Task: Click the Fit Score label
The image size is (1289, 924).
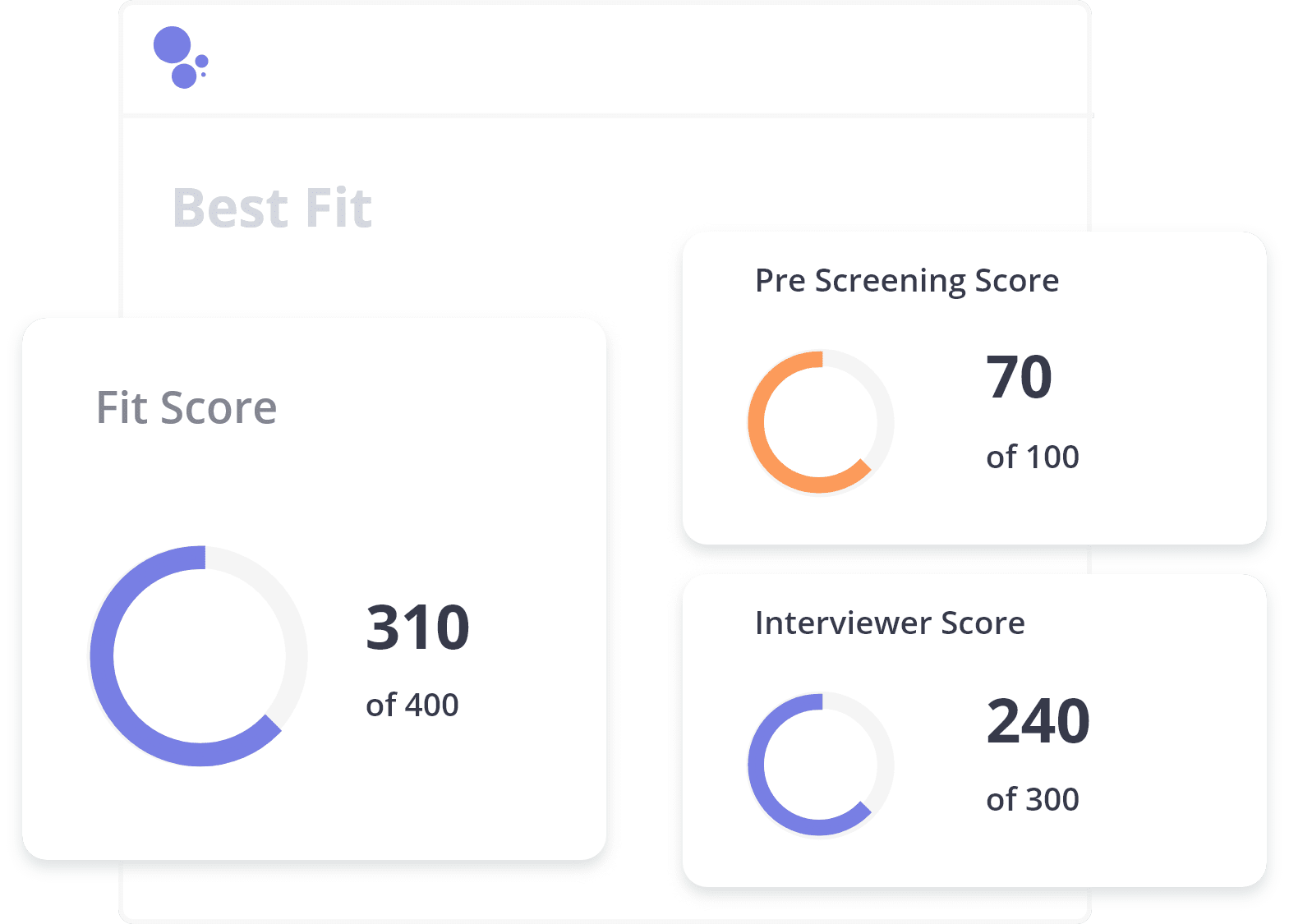Action: [186, 407]
